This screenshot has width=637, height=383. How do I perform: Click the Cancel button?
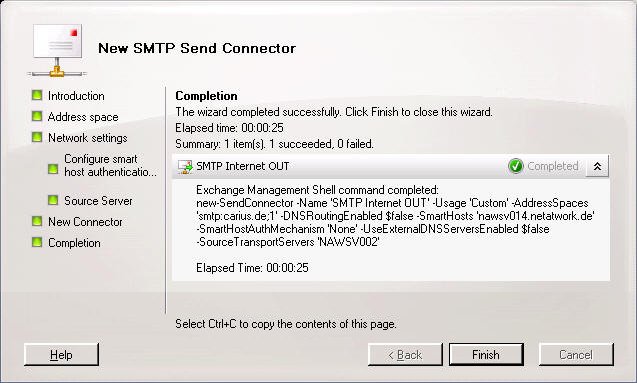(576, 355)
